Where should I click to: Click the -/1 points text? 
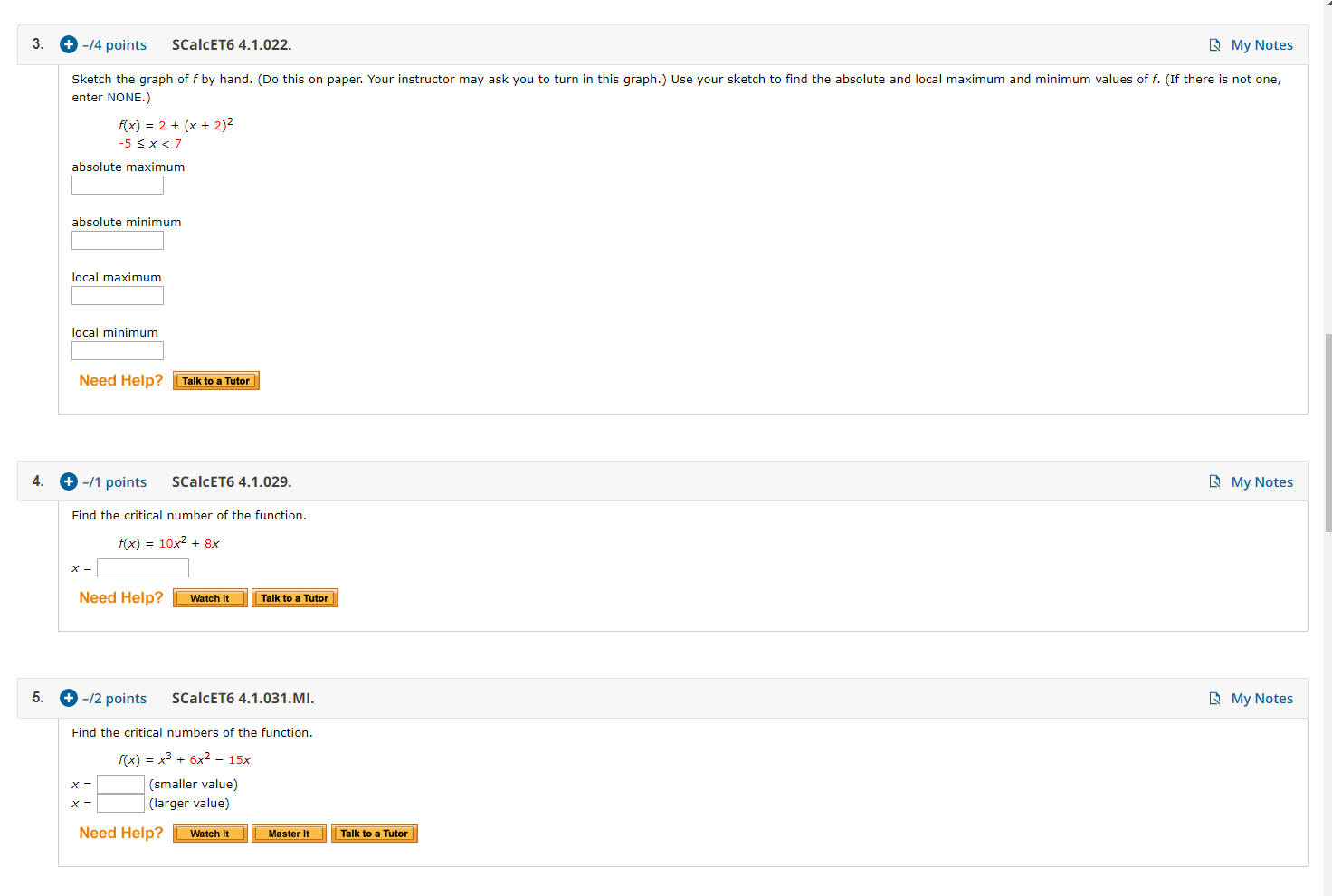click(114, 482)
